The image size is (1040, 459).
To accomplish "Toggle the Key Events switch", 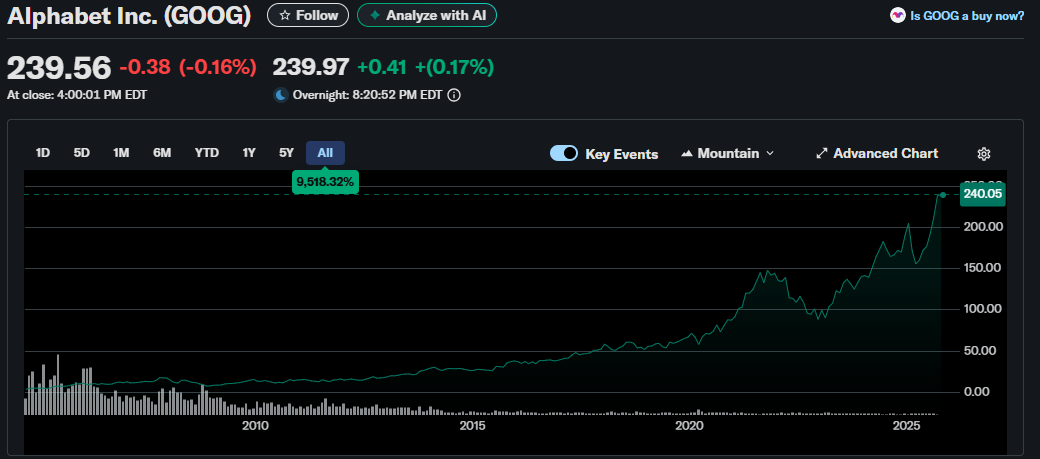I will [x=564, y=154].
